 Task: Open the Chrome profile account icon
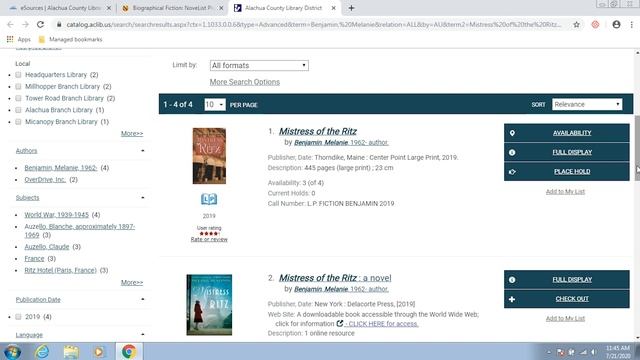point(616,24)
